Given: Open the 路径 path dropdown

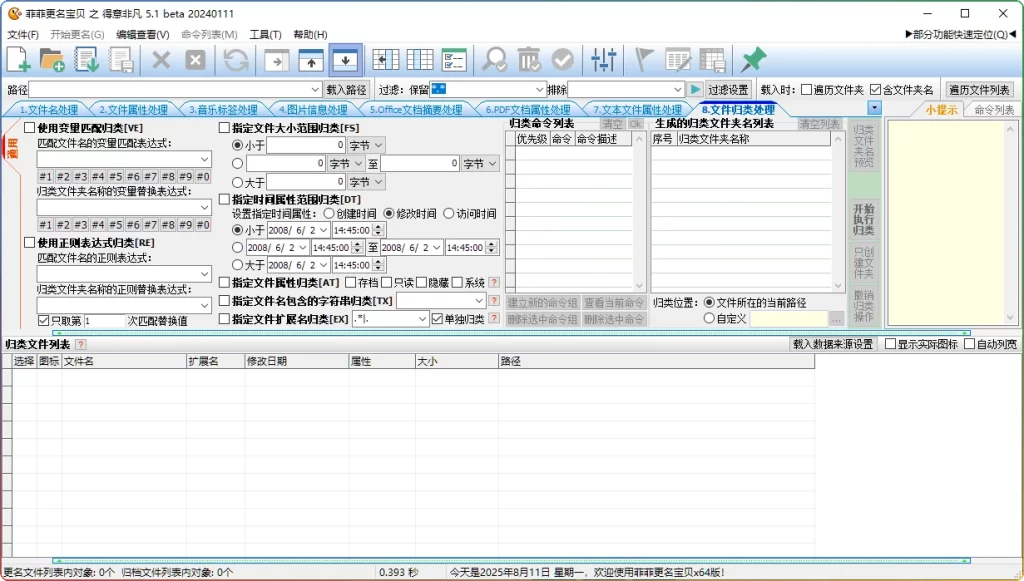Looking at the screenshot, I should click(315, 89).
